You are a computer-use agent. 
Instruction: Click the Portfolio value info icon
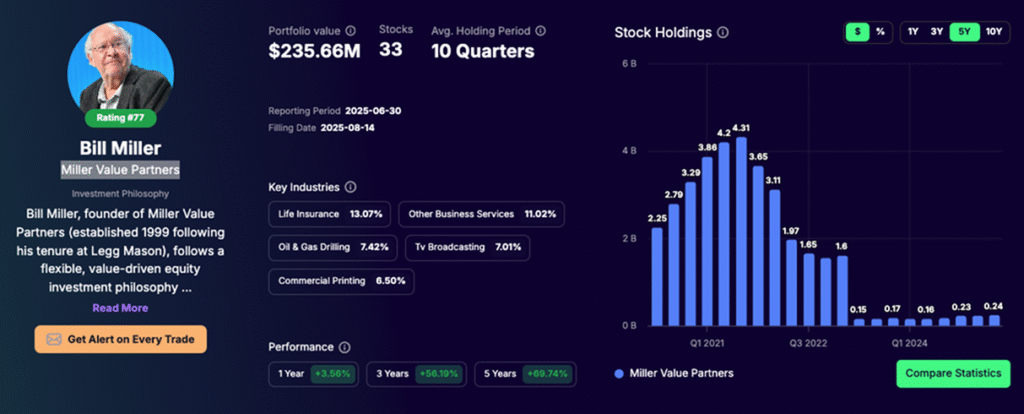click(x=351, y=31)
